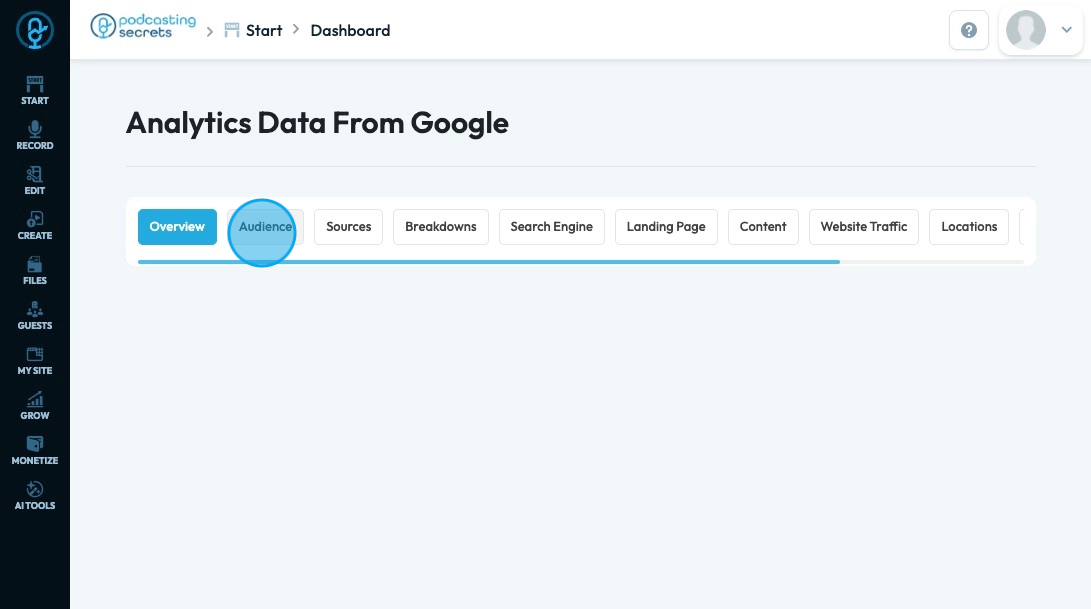Expand the user profile dropdown
1091x609 pixels.
[x=1040, y=30]
